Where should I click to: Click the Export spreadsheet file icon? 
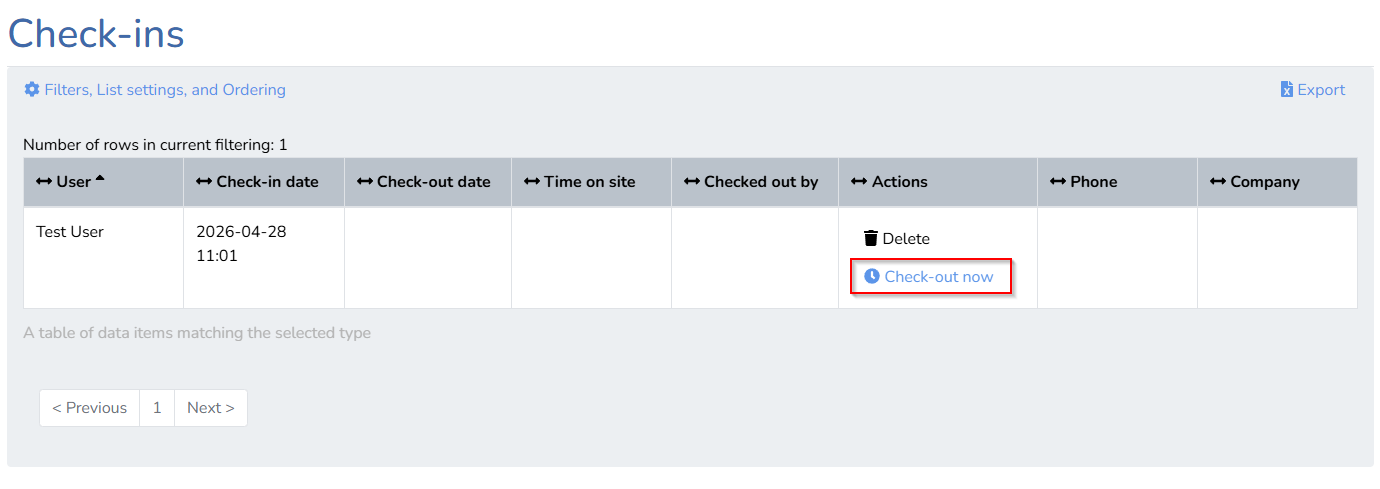[x=1287, y=90]
